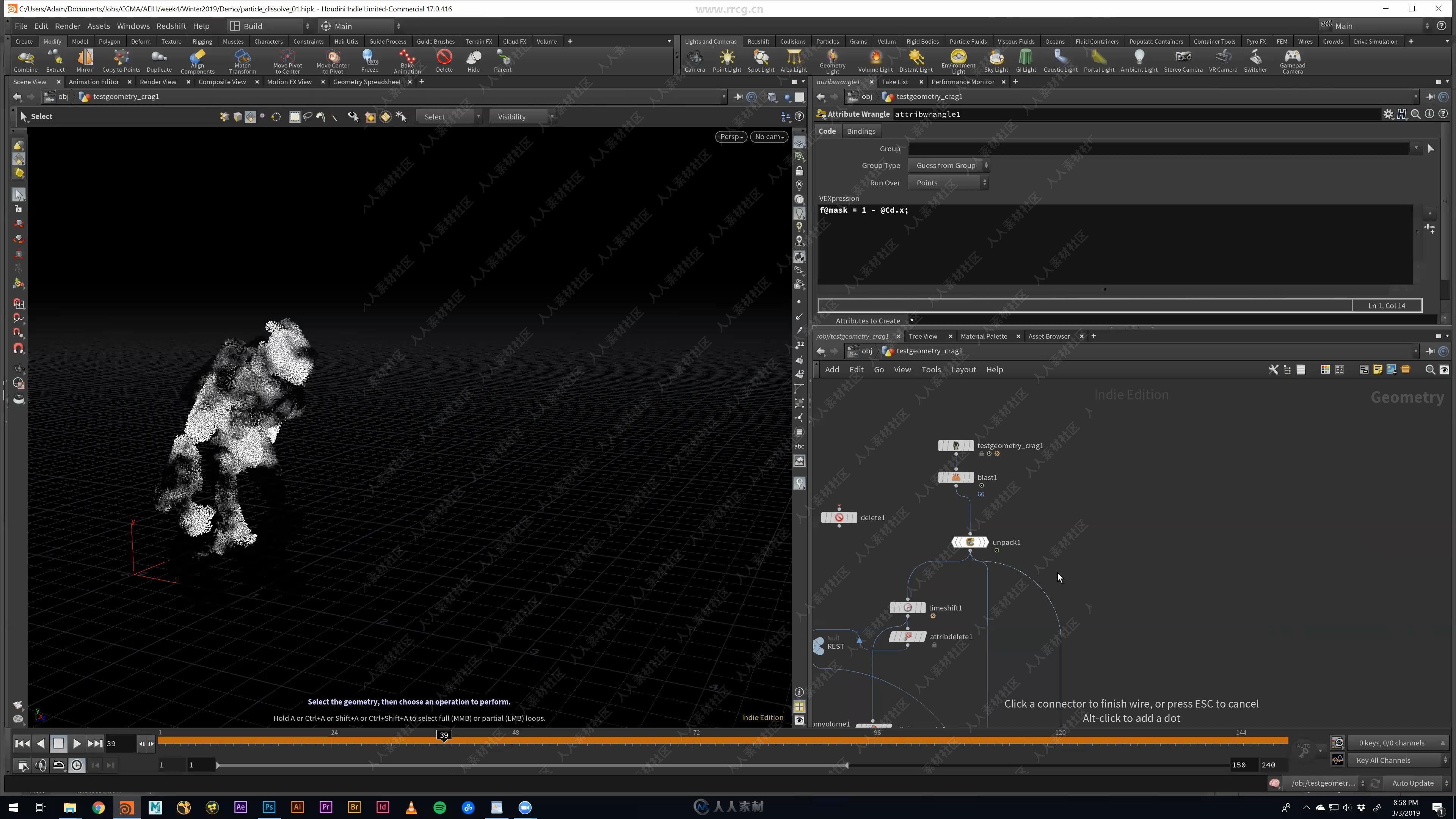Open the Redshift menu
Viewport: 1456px width, 819px height.
(171, 26)
